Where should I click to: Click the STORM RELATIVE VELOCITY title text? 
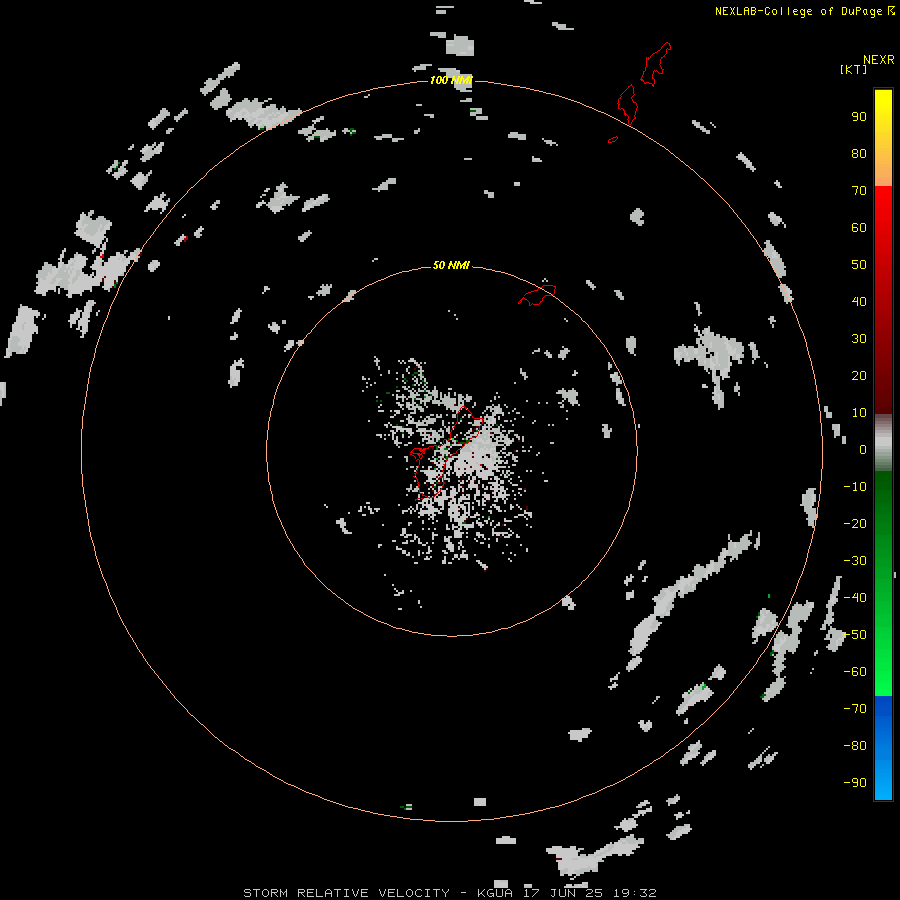pos(346,893)
